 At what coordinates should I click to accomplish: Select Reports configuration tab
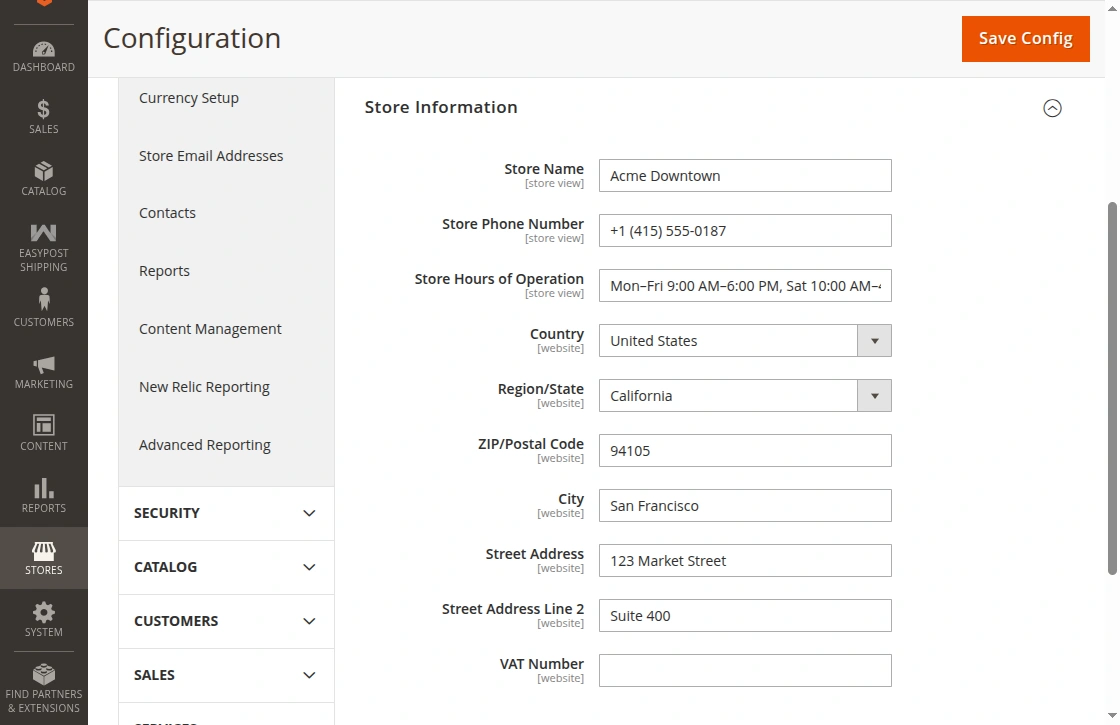164,271
